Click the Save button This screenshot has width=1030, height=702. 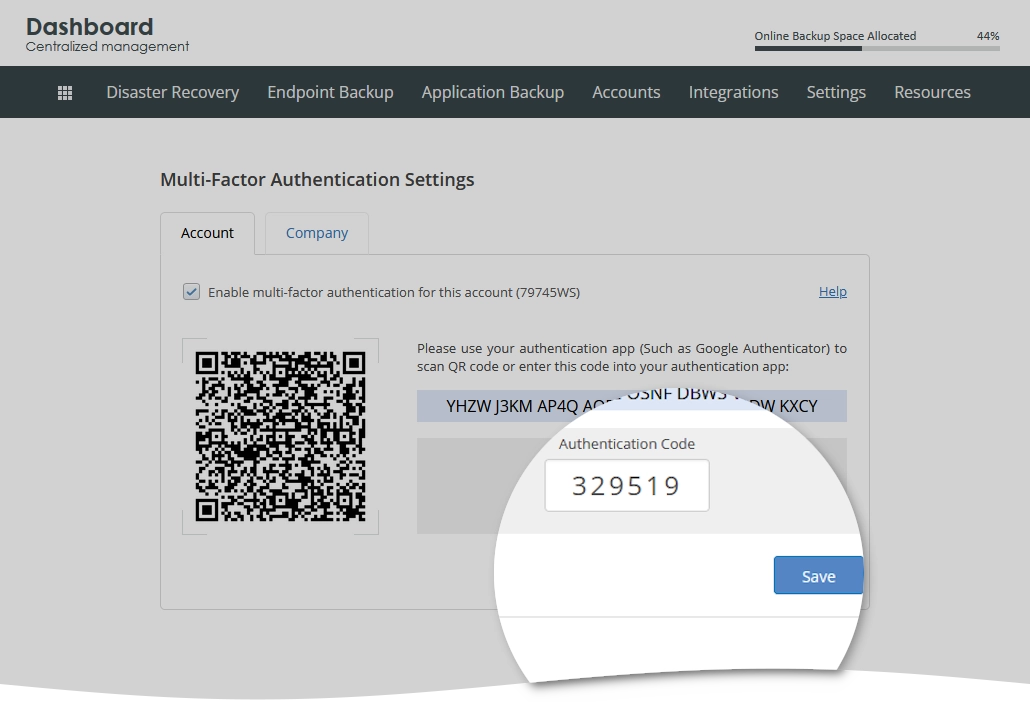tap(818, 576)
